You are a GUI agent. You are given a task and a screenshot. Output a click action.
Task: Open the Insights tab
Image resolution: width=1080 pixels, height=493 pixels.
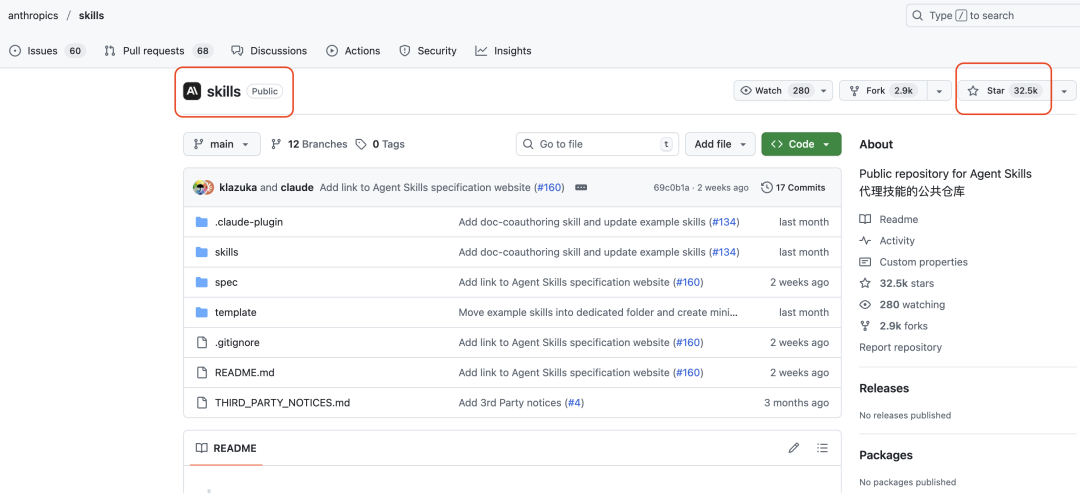pyautogui.click(x=503, y=51)
